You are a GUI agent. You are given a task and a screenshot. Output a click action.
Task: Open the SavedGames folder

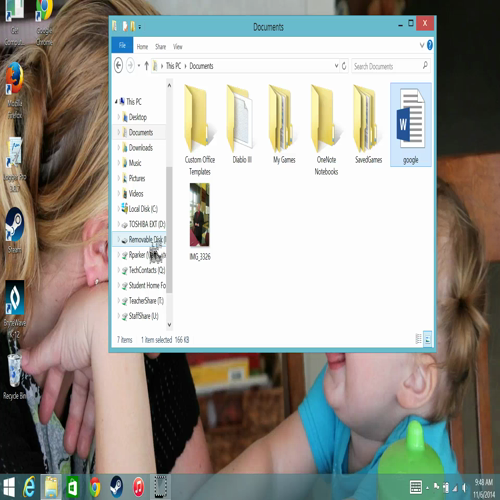pos(368,124)
